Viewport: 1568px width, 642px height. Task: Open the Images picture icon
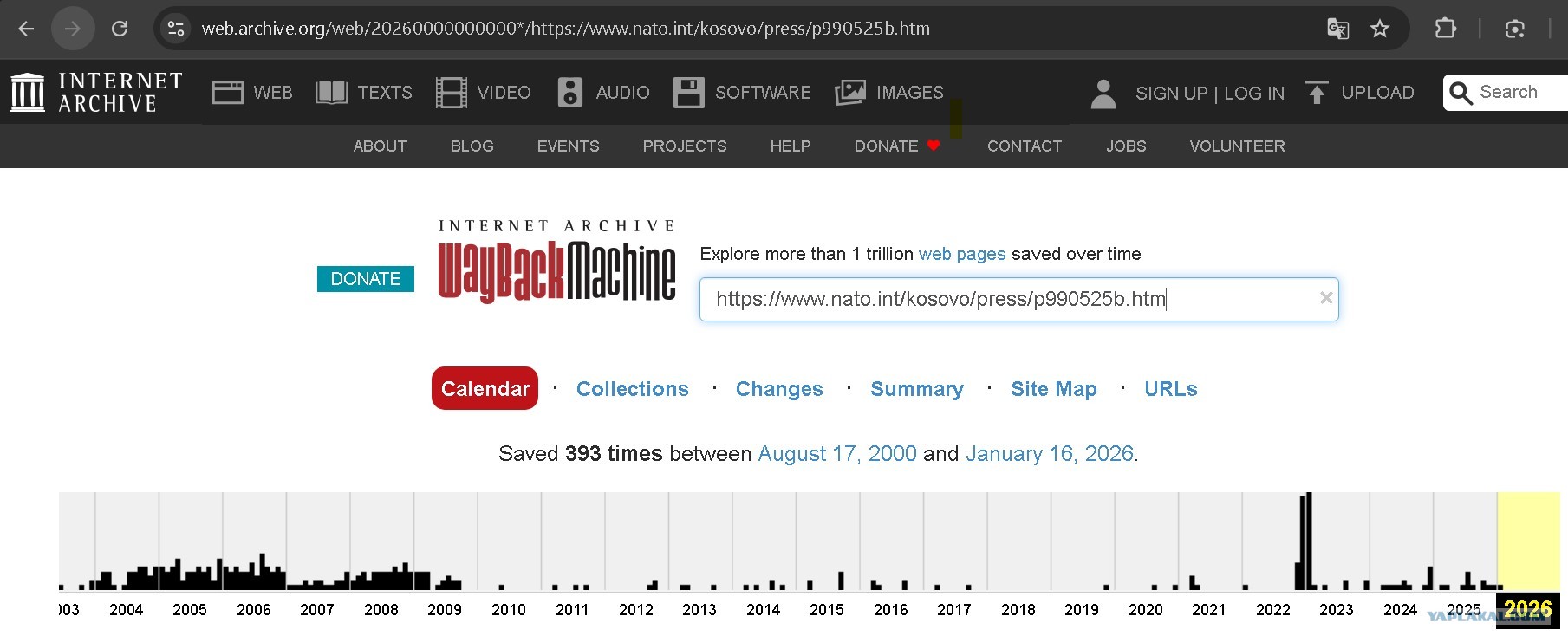[x=850, y=93]
